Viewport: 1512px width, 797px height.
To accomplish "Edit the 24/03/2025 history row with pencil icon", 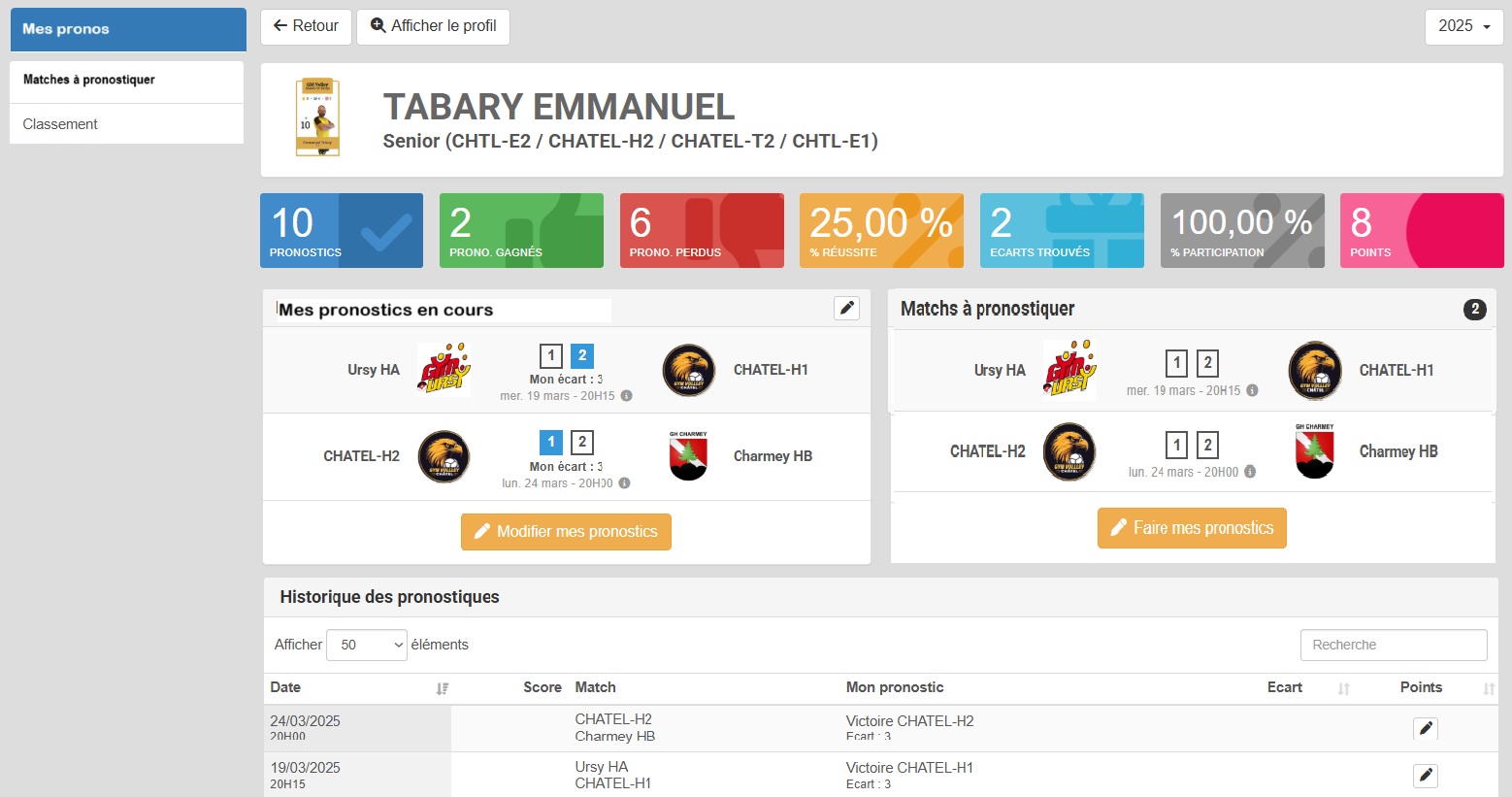I will click(x=1425, y=728).
